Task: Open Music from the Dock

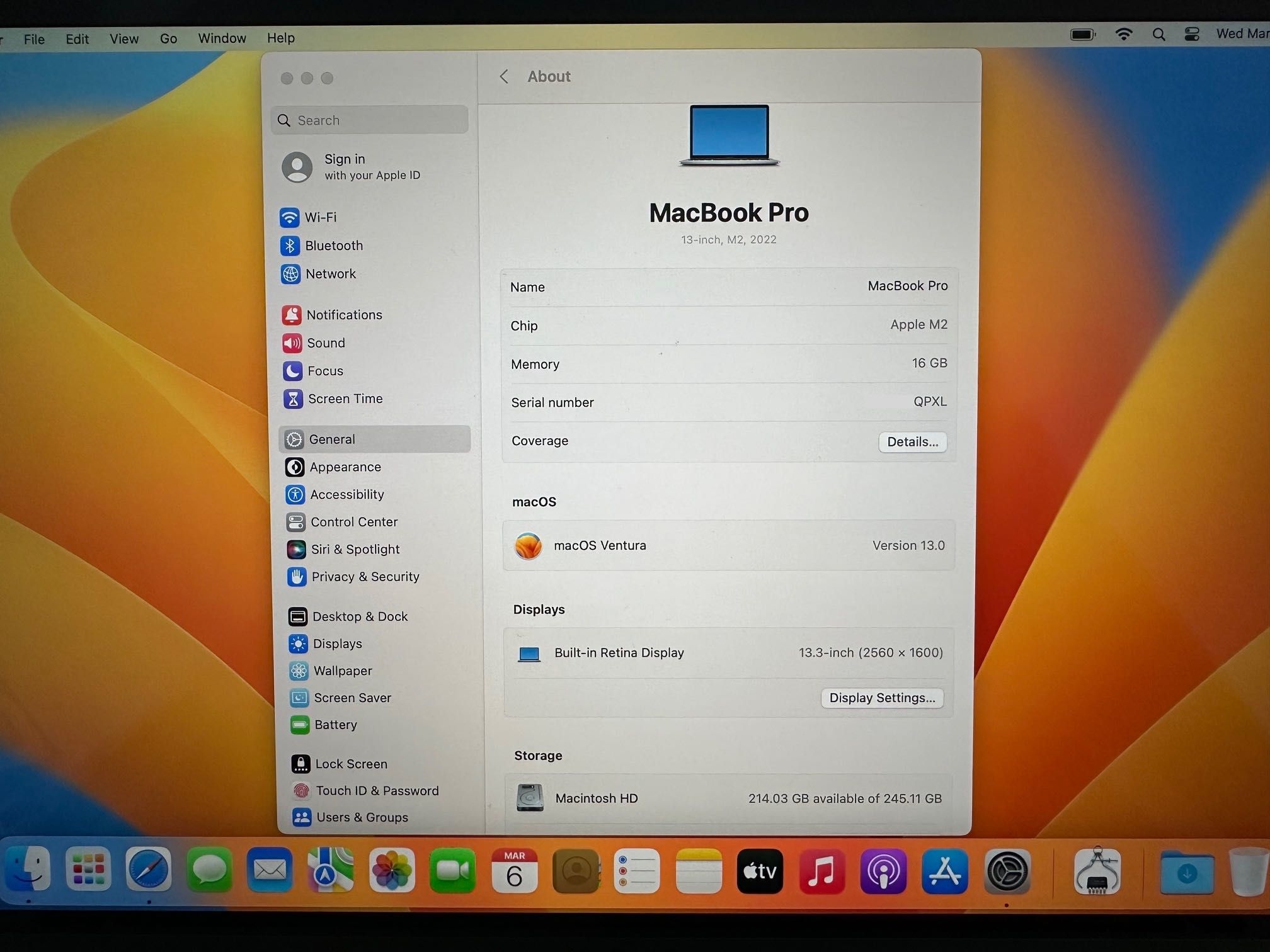Action: click(821, 871)
